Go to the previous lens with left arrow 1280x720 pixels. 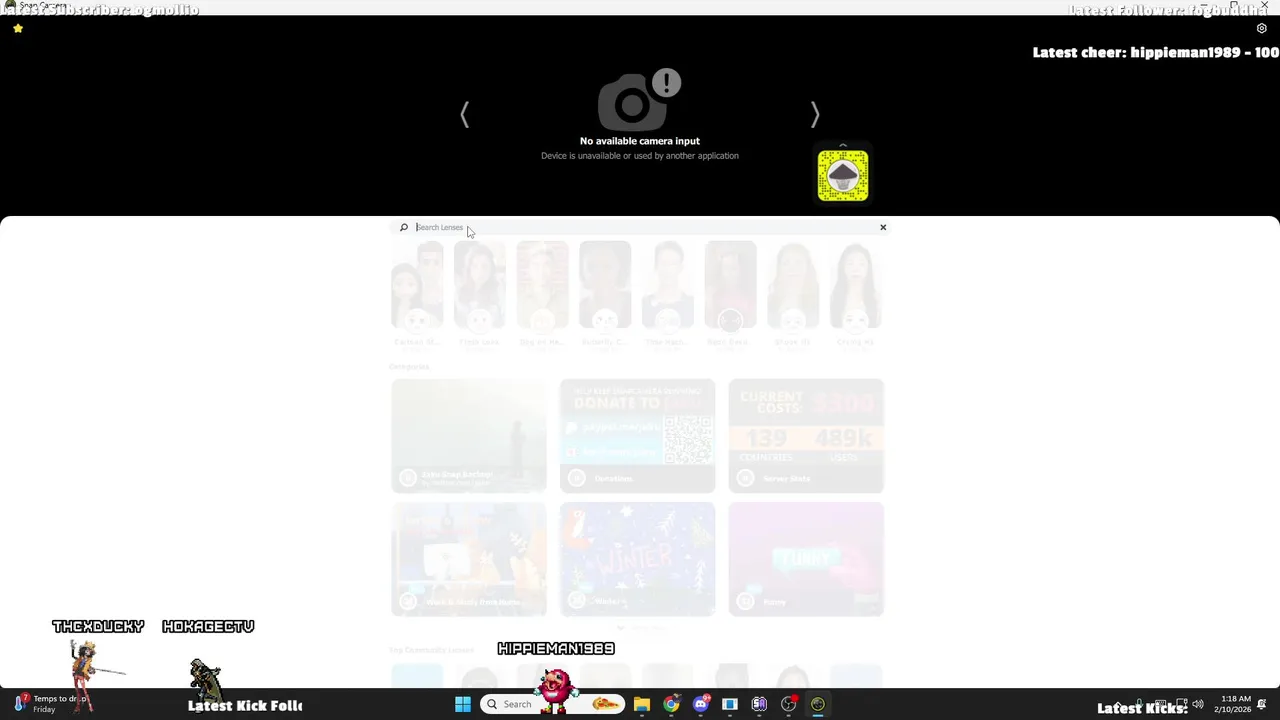pos(464,115)
